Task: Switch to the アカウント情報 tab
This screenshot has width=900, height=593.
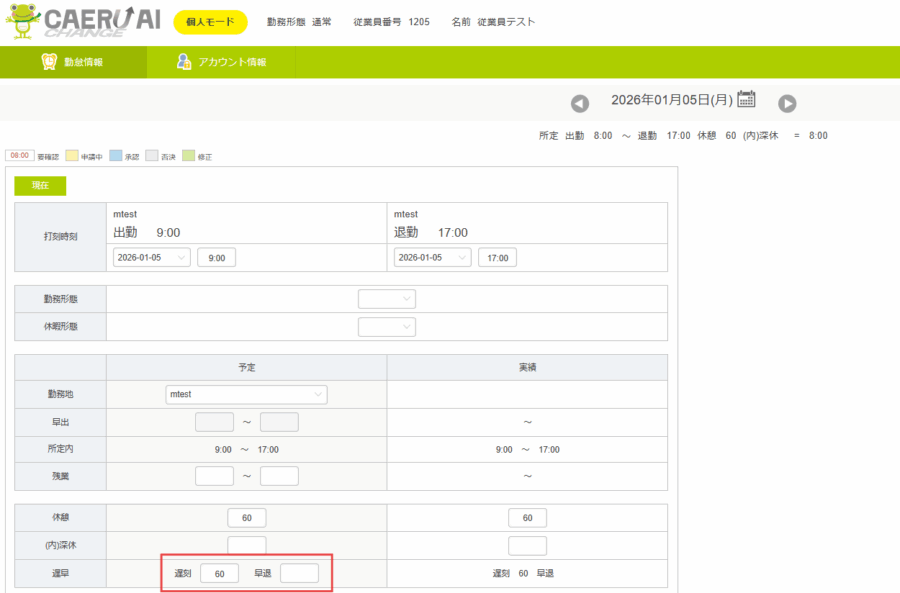Action: coord(221,62)
